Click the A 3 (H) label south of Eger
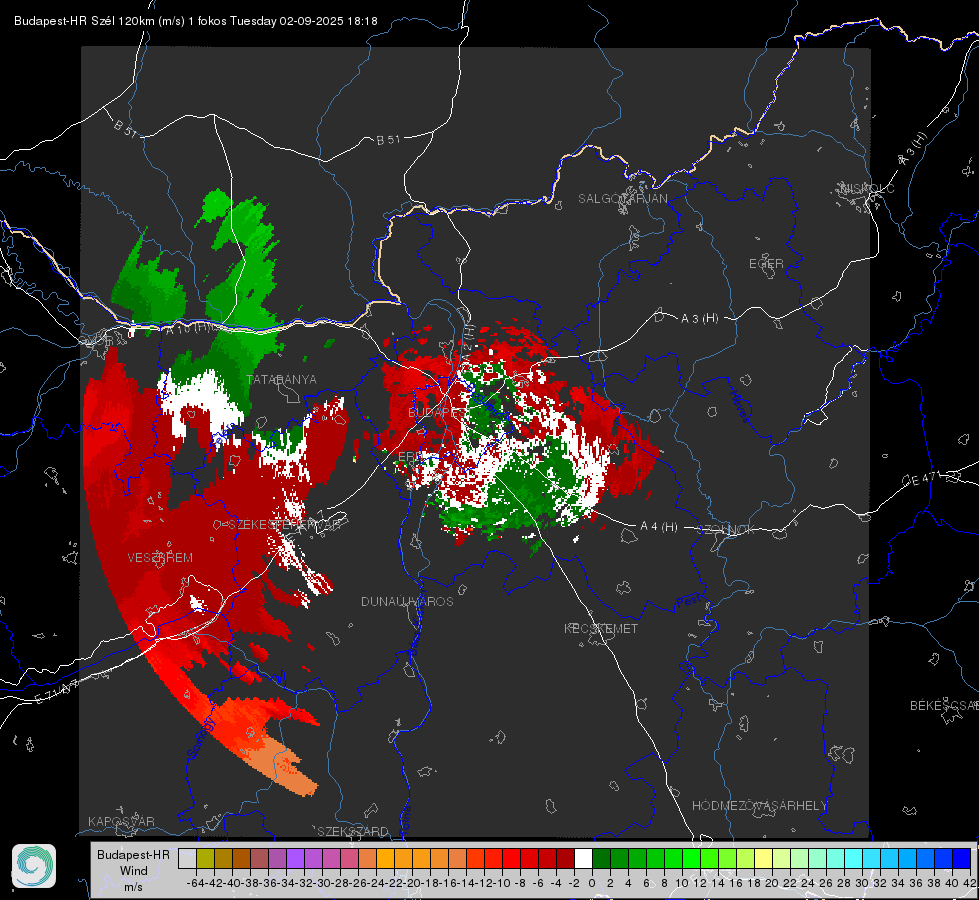This screenshot has width=979, height=900. [699, 318]
